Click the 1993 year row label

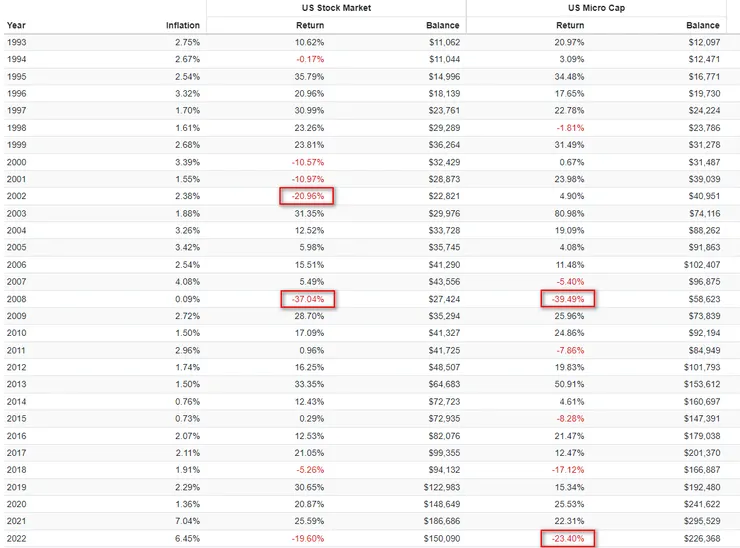(x=17, y=42)
